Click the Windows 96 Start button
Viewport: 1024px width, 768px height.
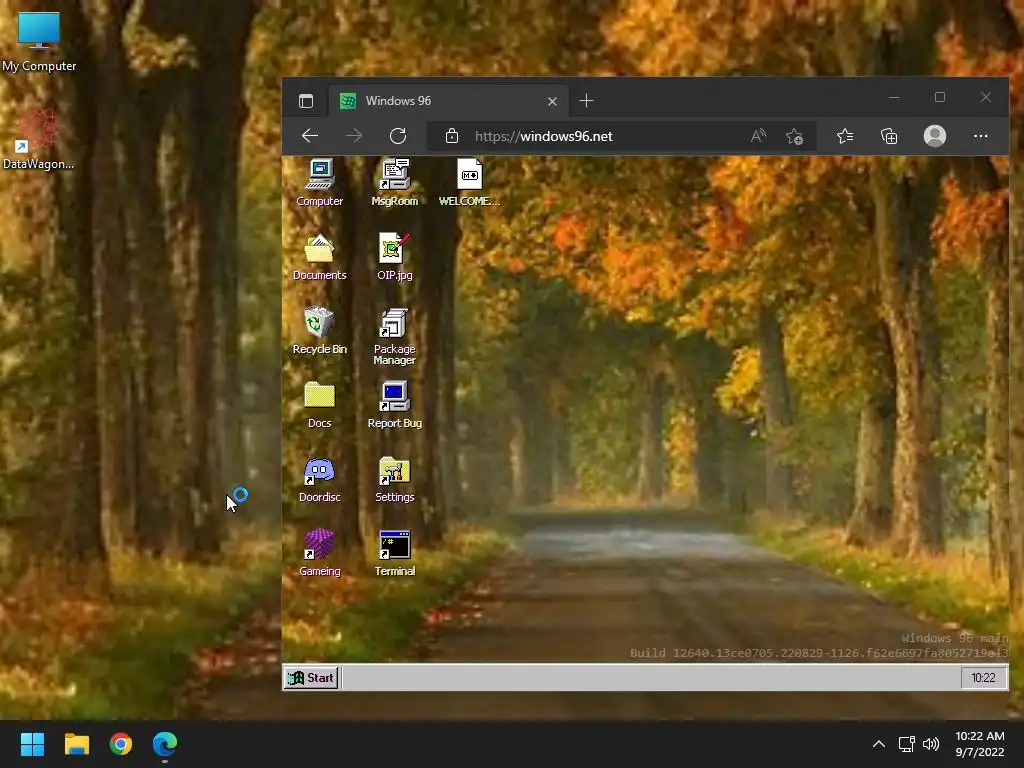(x=312, y=678)
